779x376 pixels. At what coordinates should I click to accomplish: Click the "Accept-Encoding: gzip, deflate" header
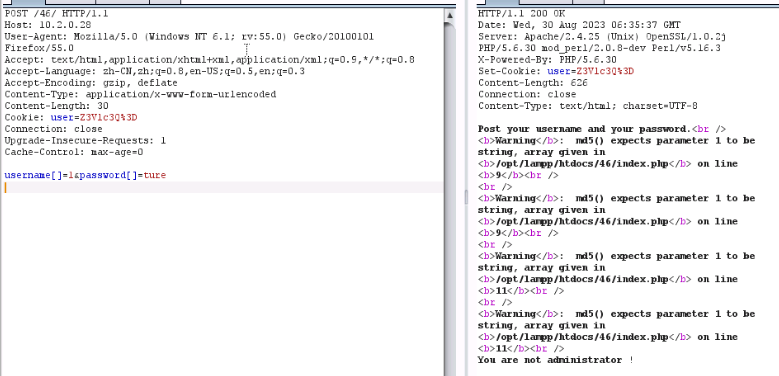pyautogui.click(x=91, y=83)
